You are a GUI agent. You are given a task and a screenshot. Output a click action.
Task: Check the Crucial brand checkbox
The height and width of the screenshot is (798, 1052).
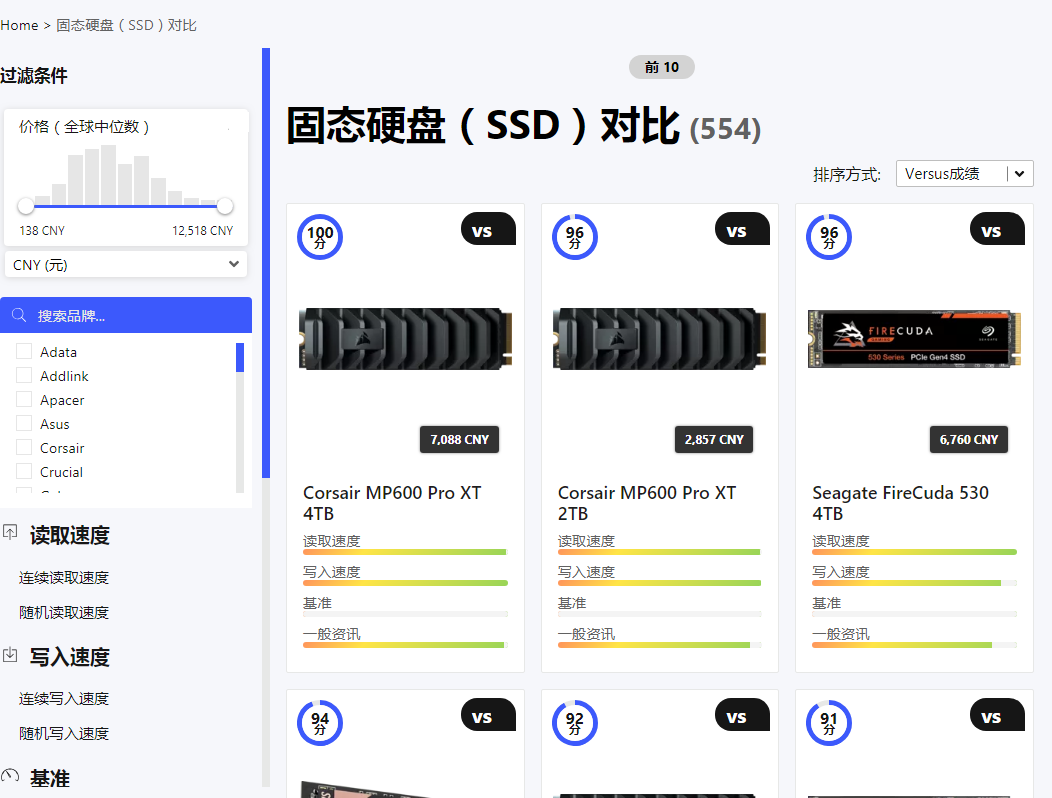(x=24, y=471)
